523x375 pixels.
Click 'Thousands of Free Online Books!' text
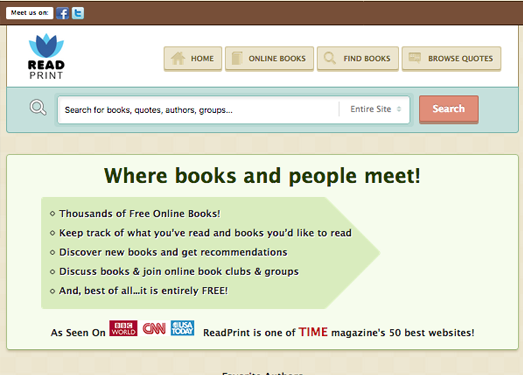[139, 214]
